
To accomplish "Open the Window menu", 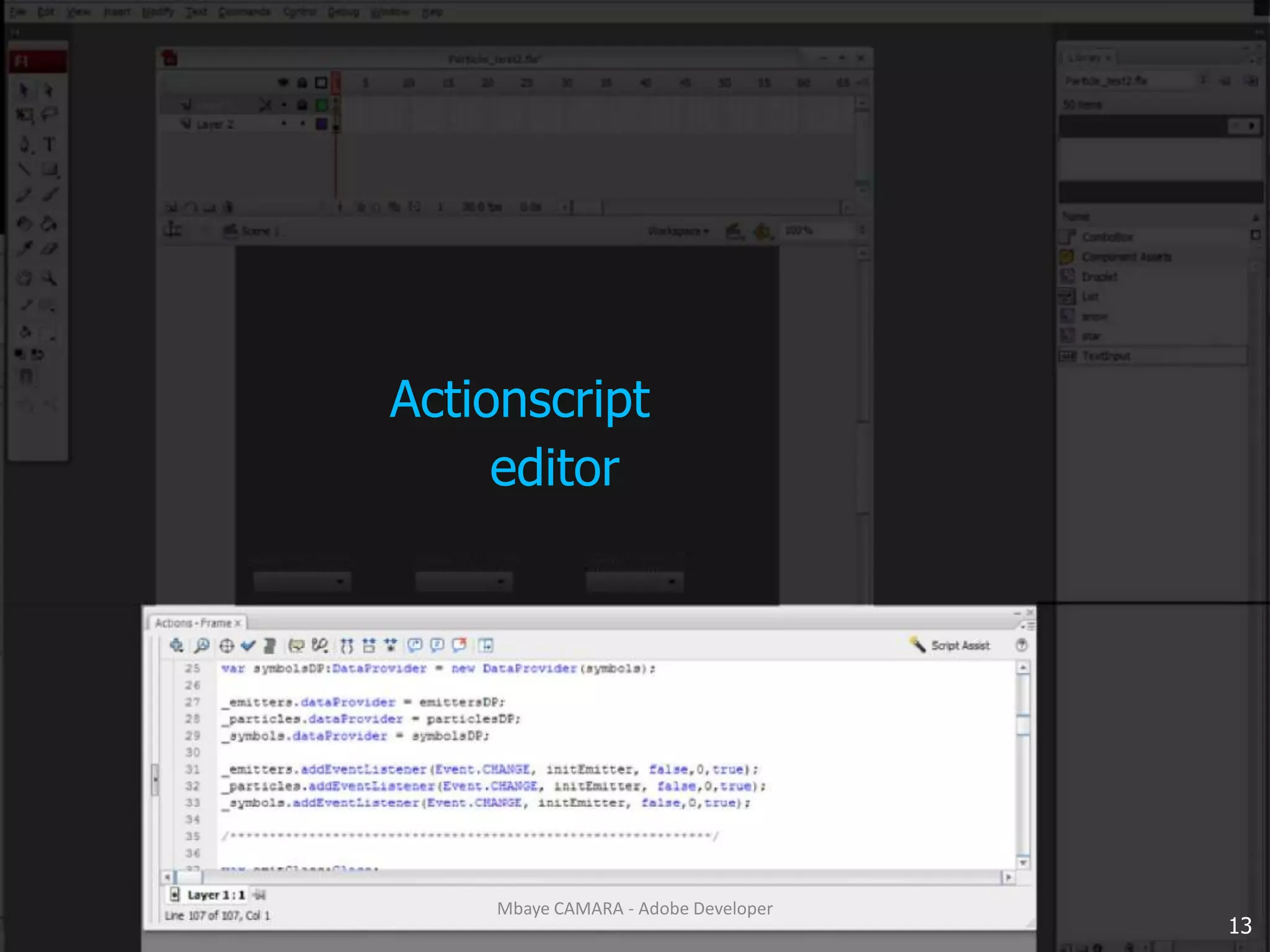I will [x=389, y=12].
